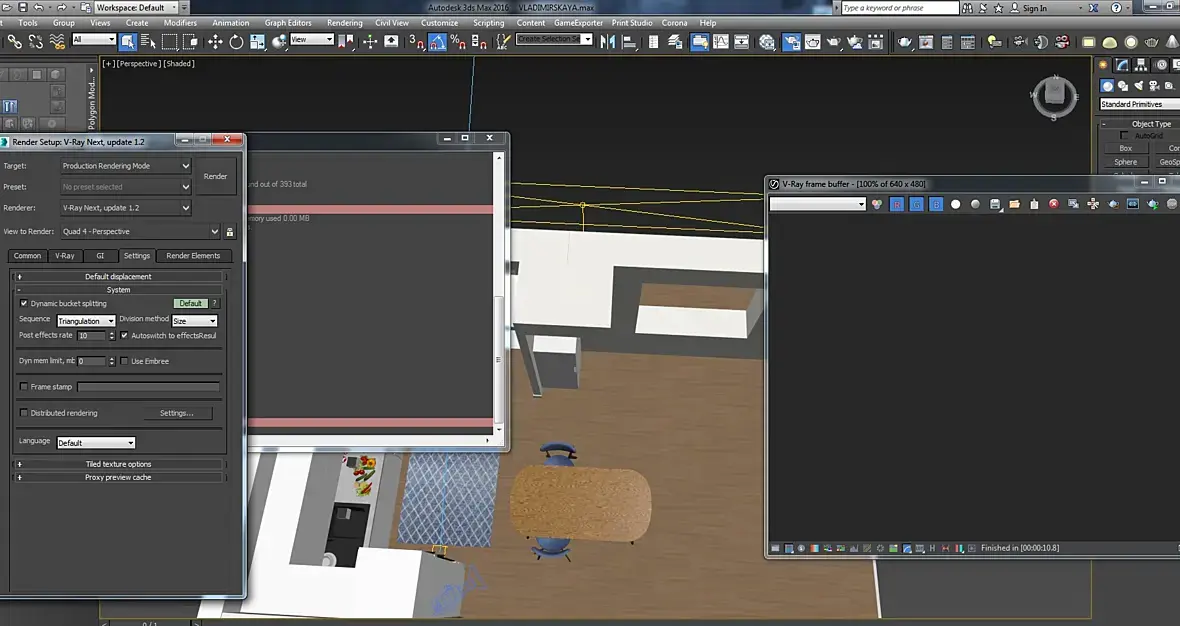Screen dimensions: 1180x626
Task: Switch to the GI tab
Action: click(x=100, y=256)
